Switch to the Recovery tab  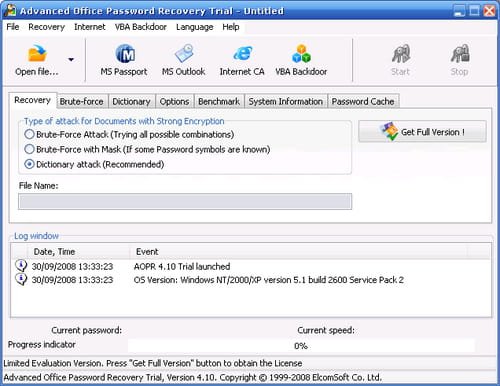tap(33, 100)
